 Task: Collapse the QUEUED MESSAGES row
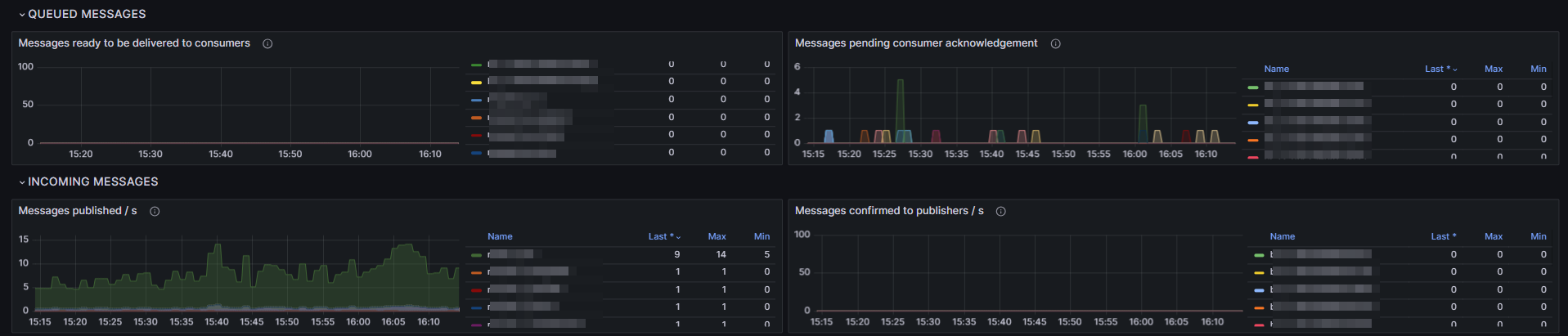click(22, 15)
